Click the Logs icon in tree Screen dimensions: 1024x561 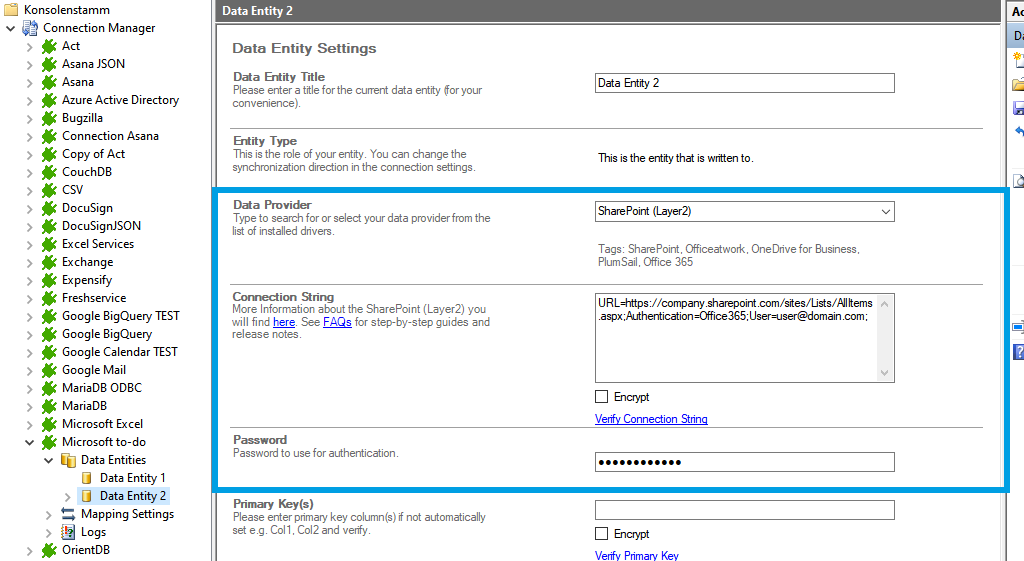pyautogui.click(x=68, y=532)
